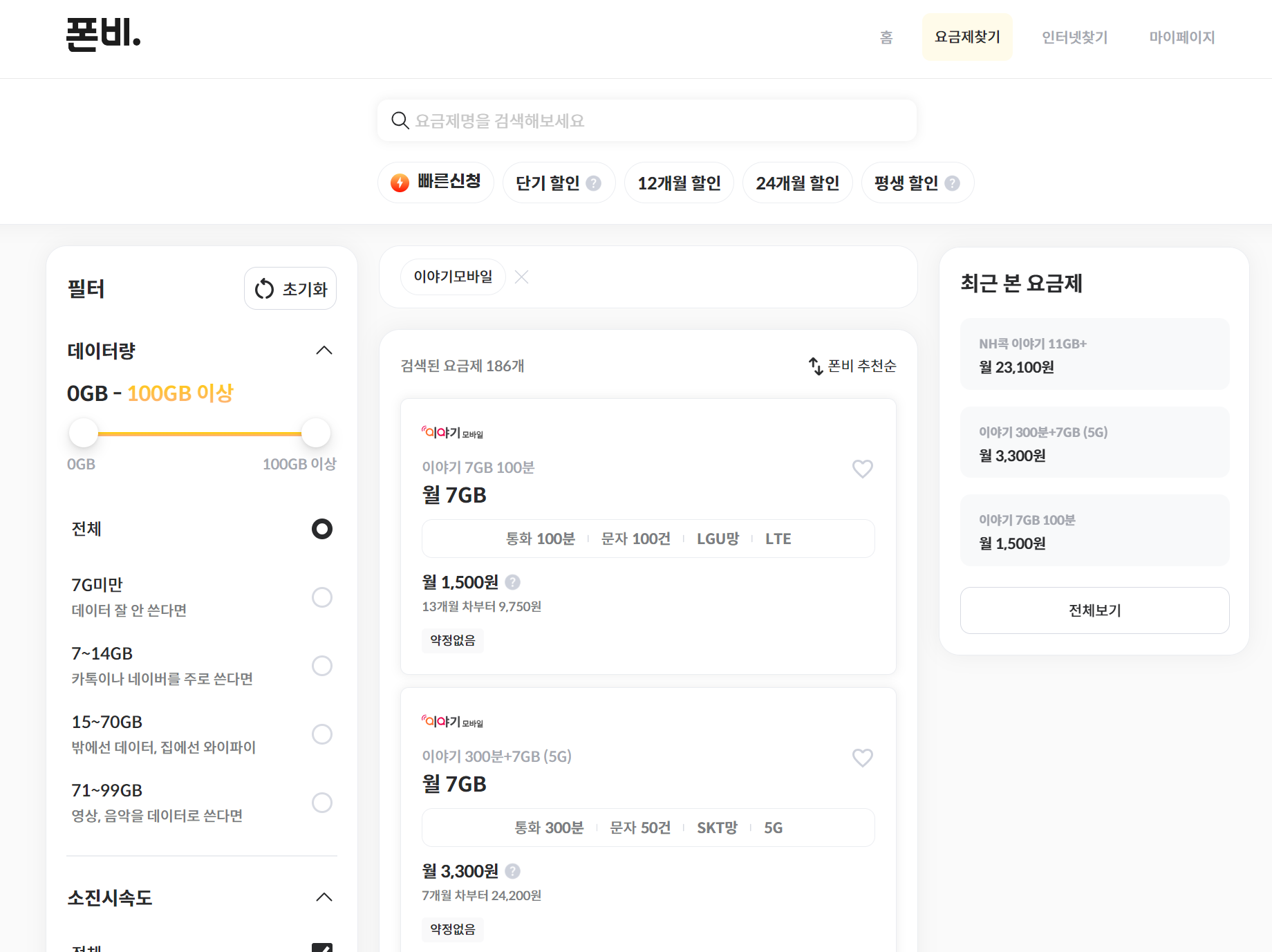Go to the 홈 nav tab
This screenshot has width=1272, height=952.
(886, 37)
